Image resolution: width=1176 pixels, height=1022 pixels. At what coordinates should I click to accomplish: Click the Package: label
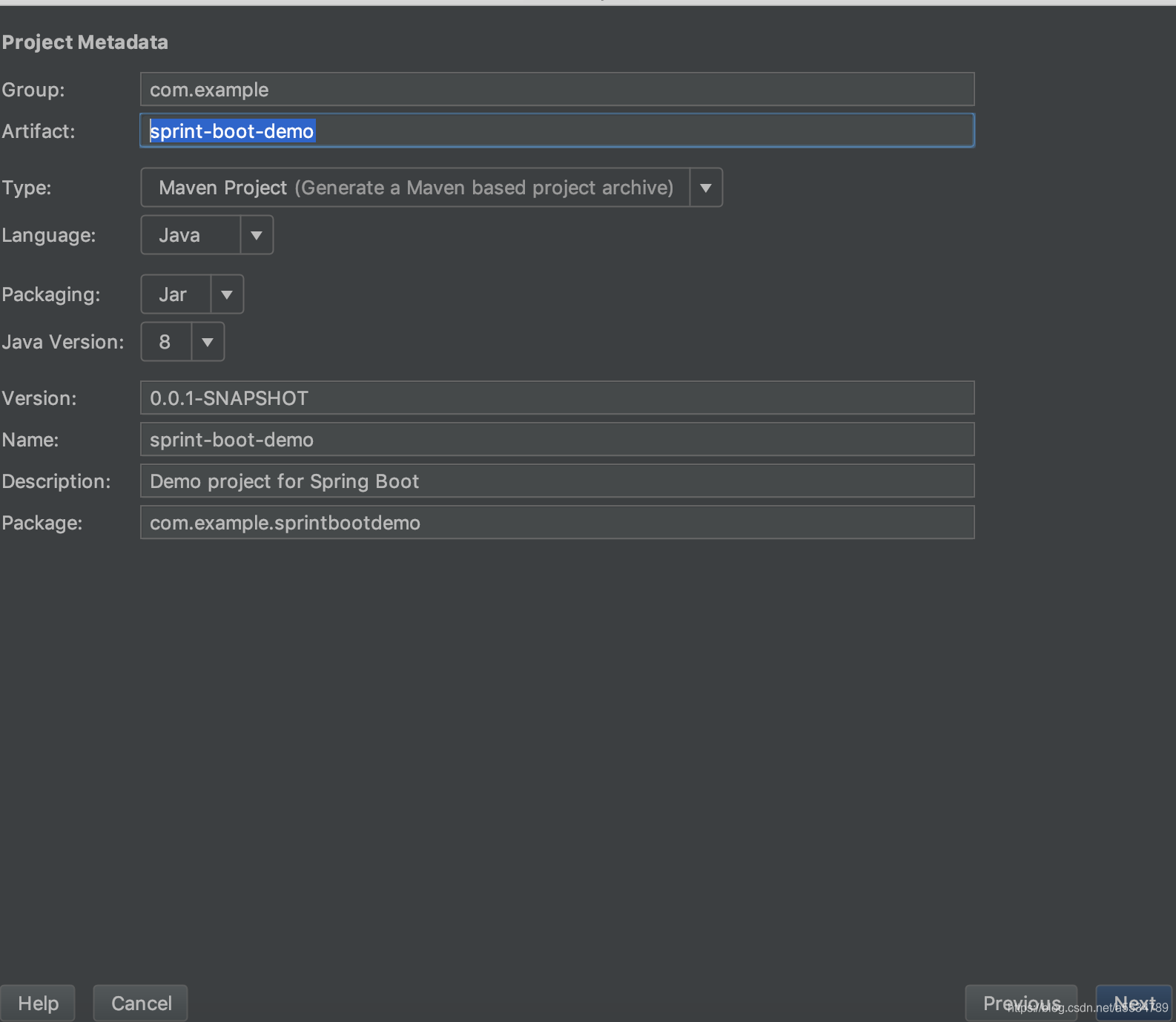tap(42, 523)
